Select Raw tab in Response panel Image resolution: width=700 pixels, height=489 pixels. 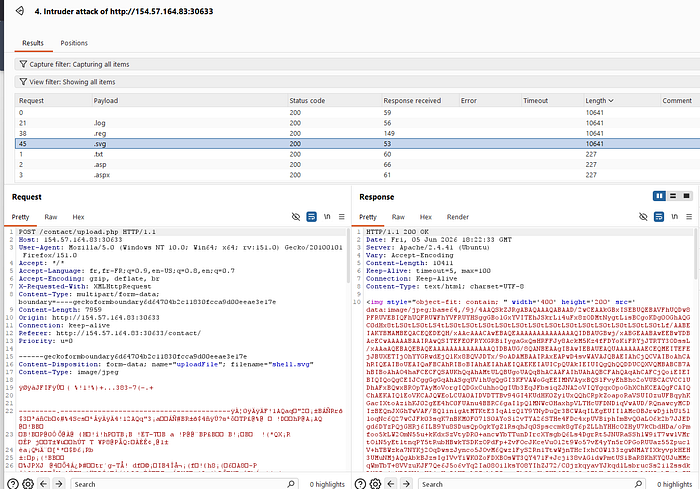coord(398,217)
